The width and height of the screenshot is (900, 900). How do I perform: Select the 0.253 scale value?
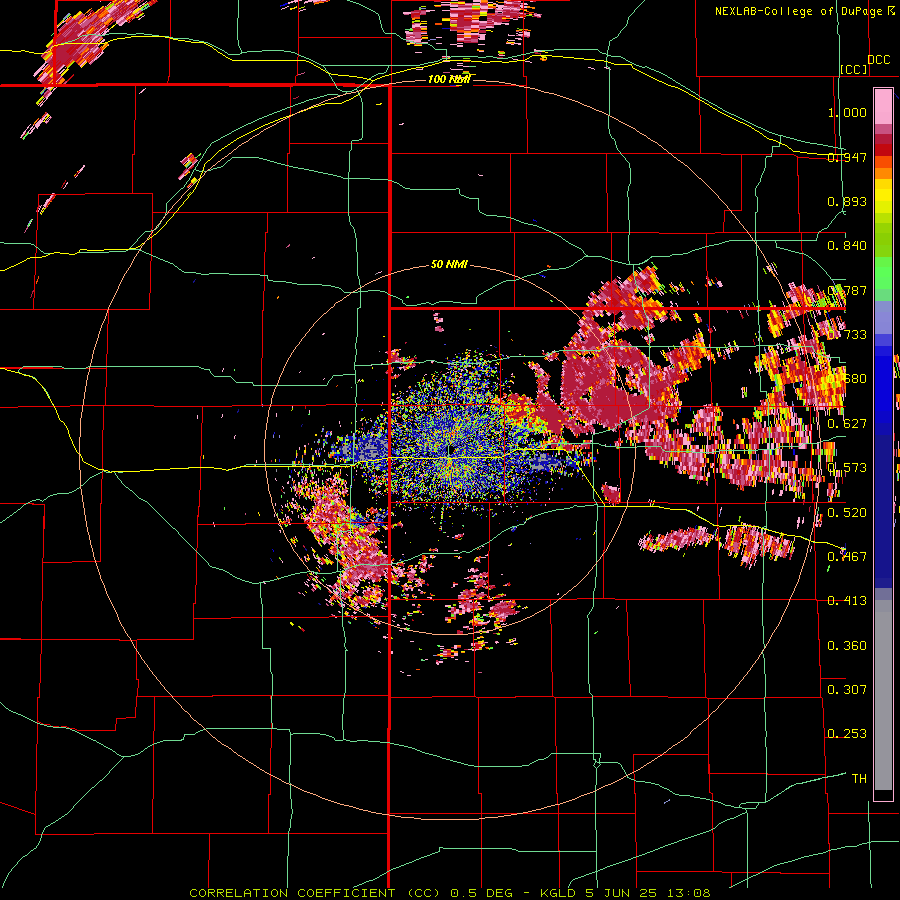(x=847, y=734)
